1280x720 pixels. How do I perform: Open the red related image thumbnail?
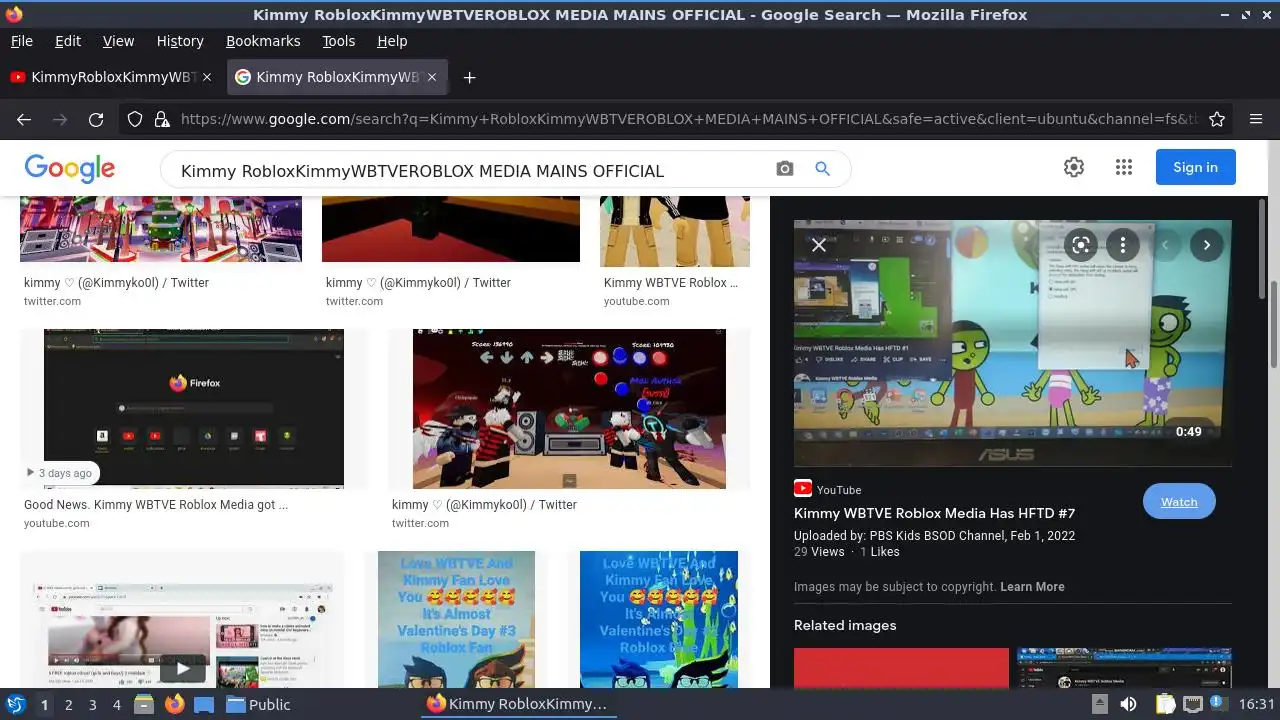[x=901, y=668]
